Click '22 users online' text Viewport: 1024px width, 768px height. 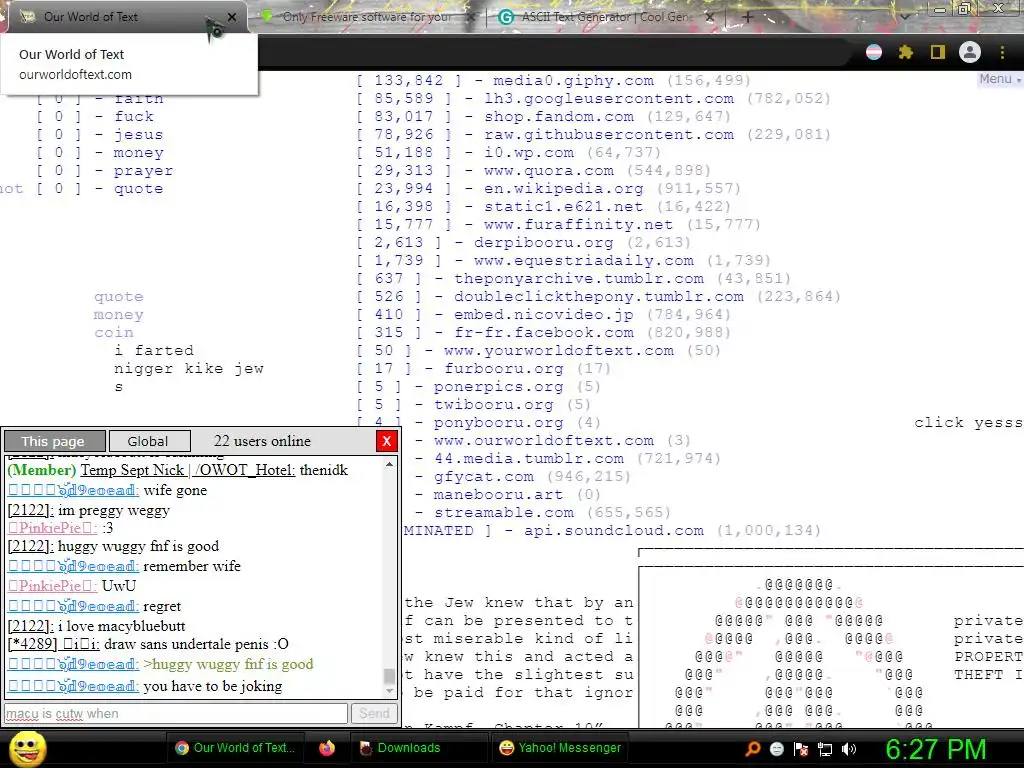pyautogui.click(x=262, y=441)
